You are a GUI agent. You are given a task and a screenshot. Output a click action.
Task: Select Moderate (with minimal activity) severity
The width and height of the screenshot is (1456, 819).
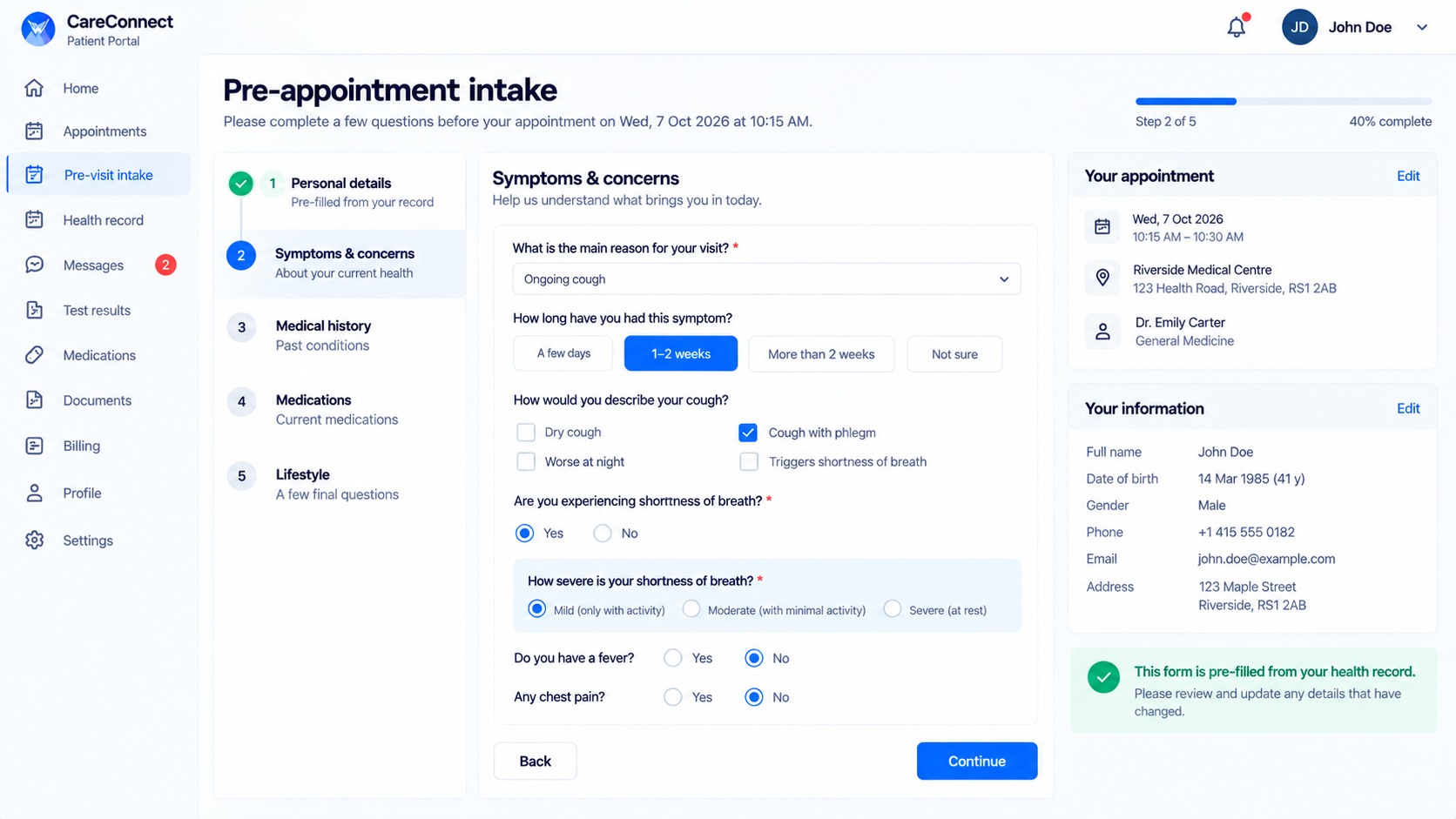(691, 609)
